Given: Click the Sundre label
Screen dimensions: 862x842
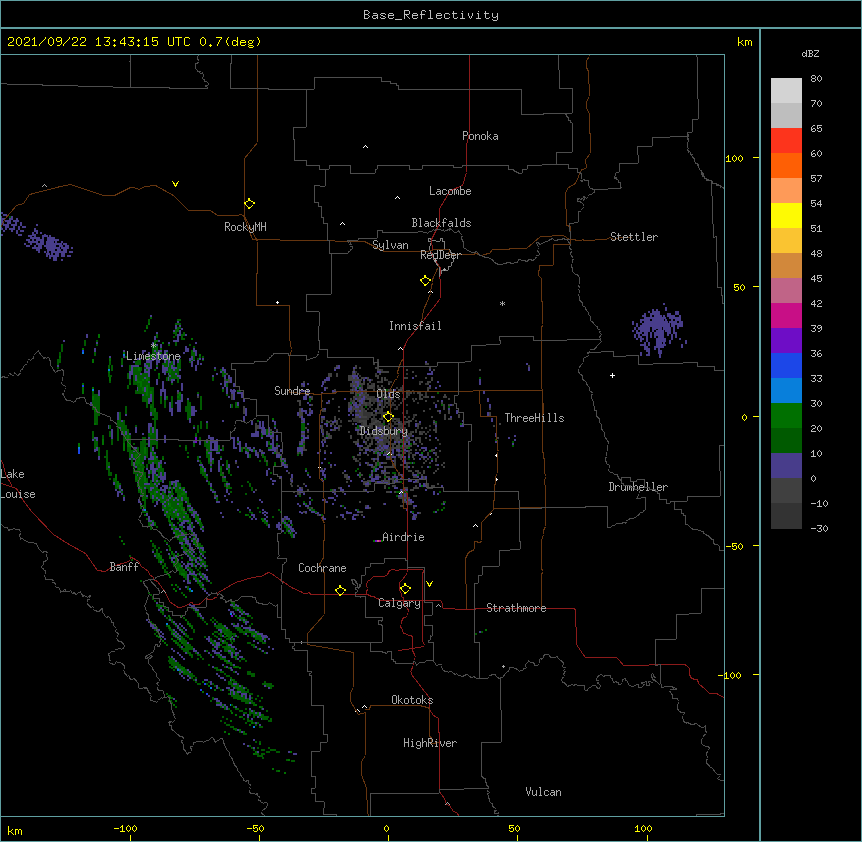Looking at the screenshot, I should (x=292, y=391).
